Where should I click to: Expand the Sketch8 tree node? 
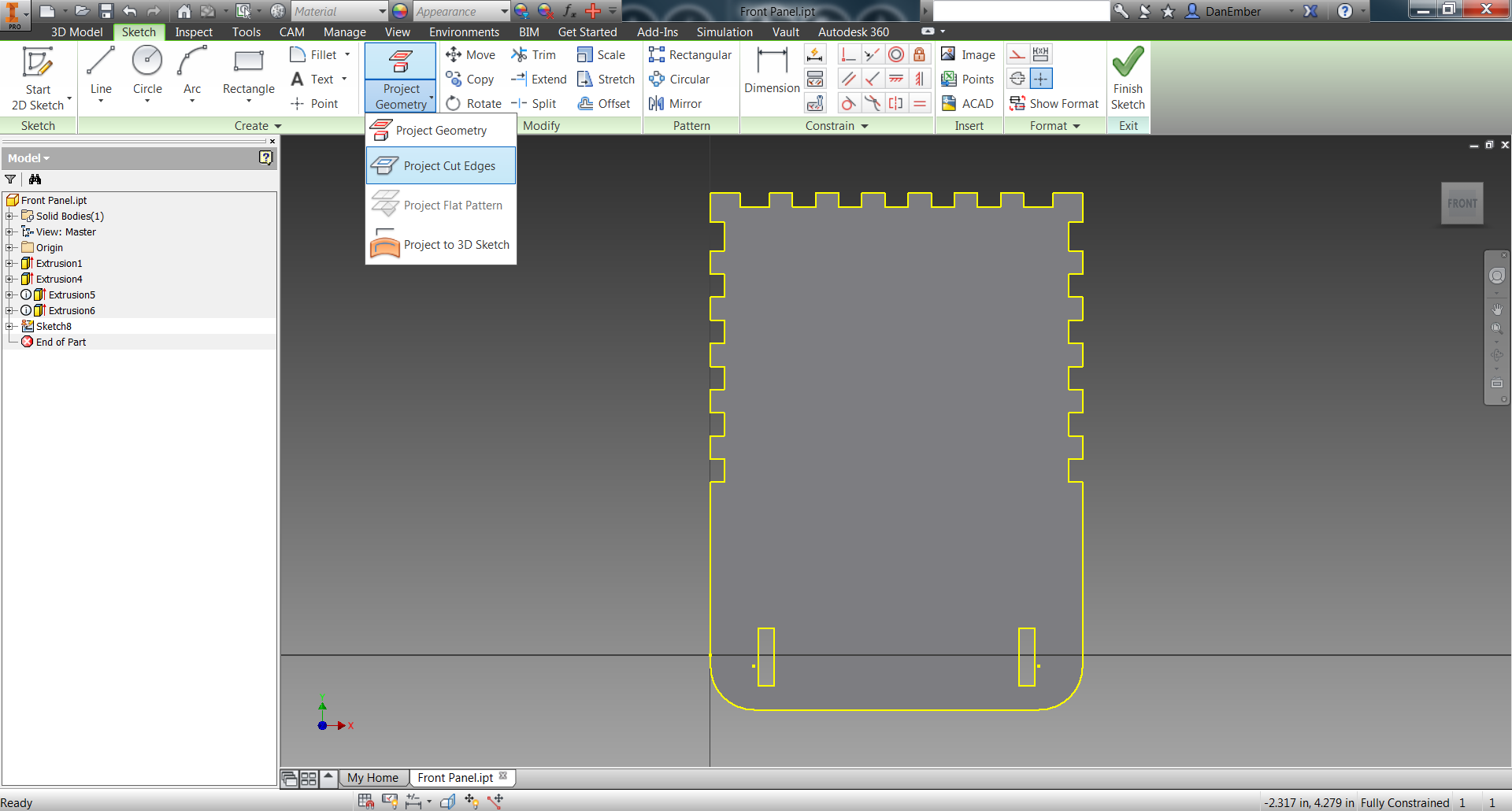pyautogui.click(x=9, y=326)
